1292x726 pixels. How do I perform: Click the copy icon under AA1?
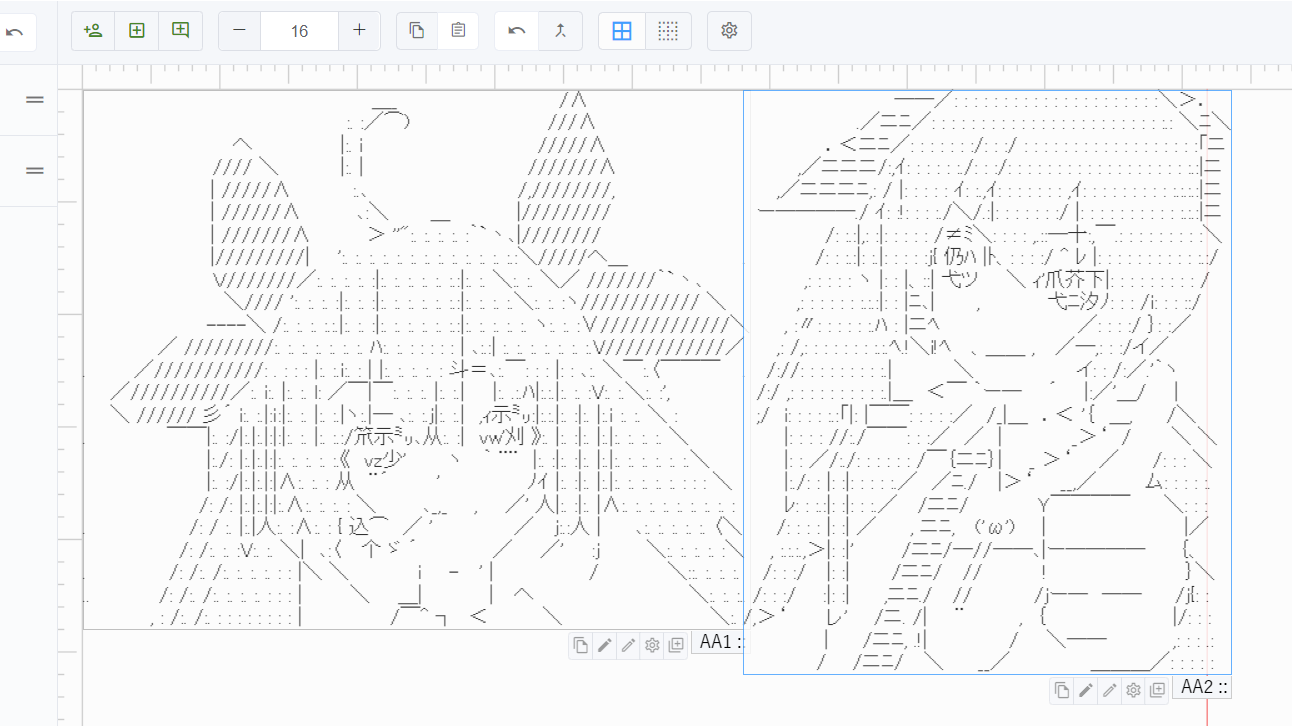(x=581, y=645)
